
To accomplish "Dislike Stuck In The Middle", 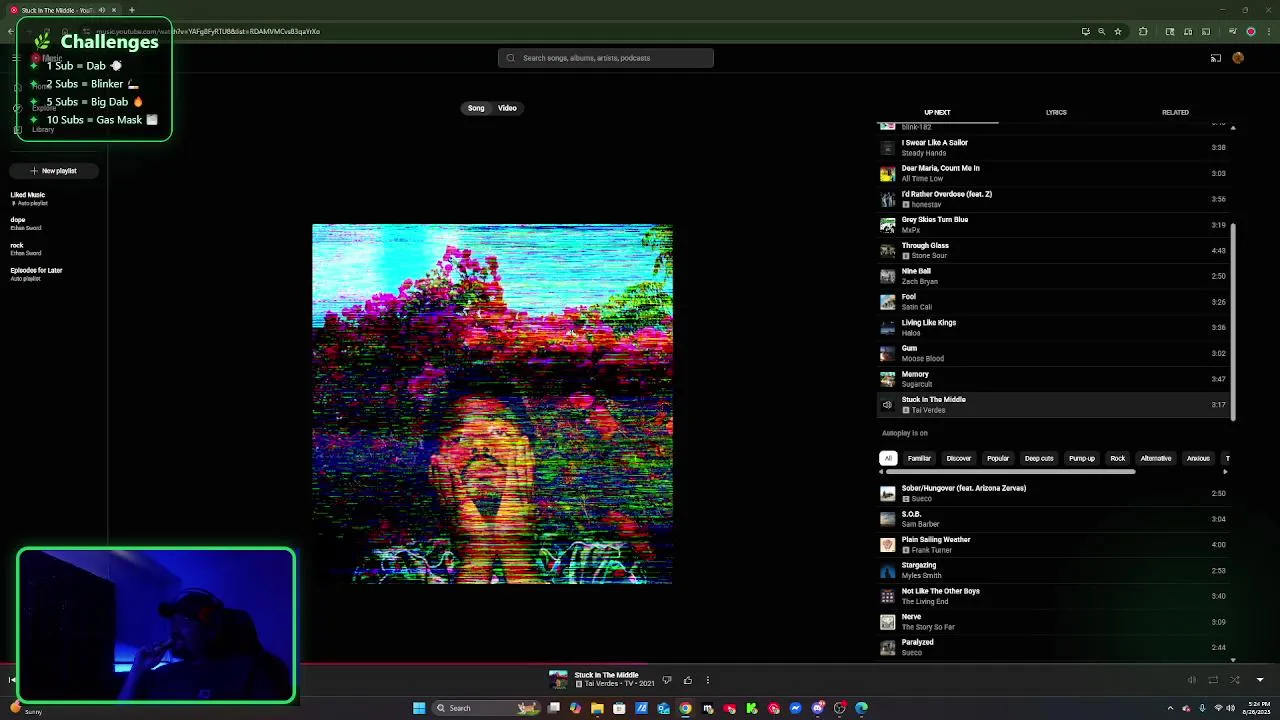I will 667,680.
